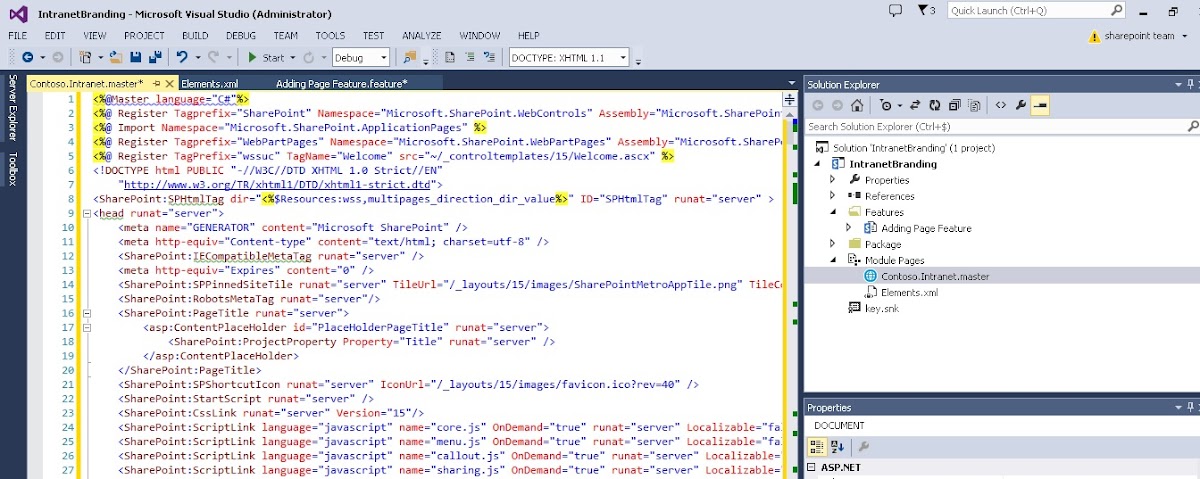
Task: Open the TOOLS menu
Action: click(x=330, y=36)
